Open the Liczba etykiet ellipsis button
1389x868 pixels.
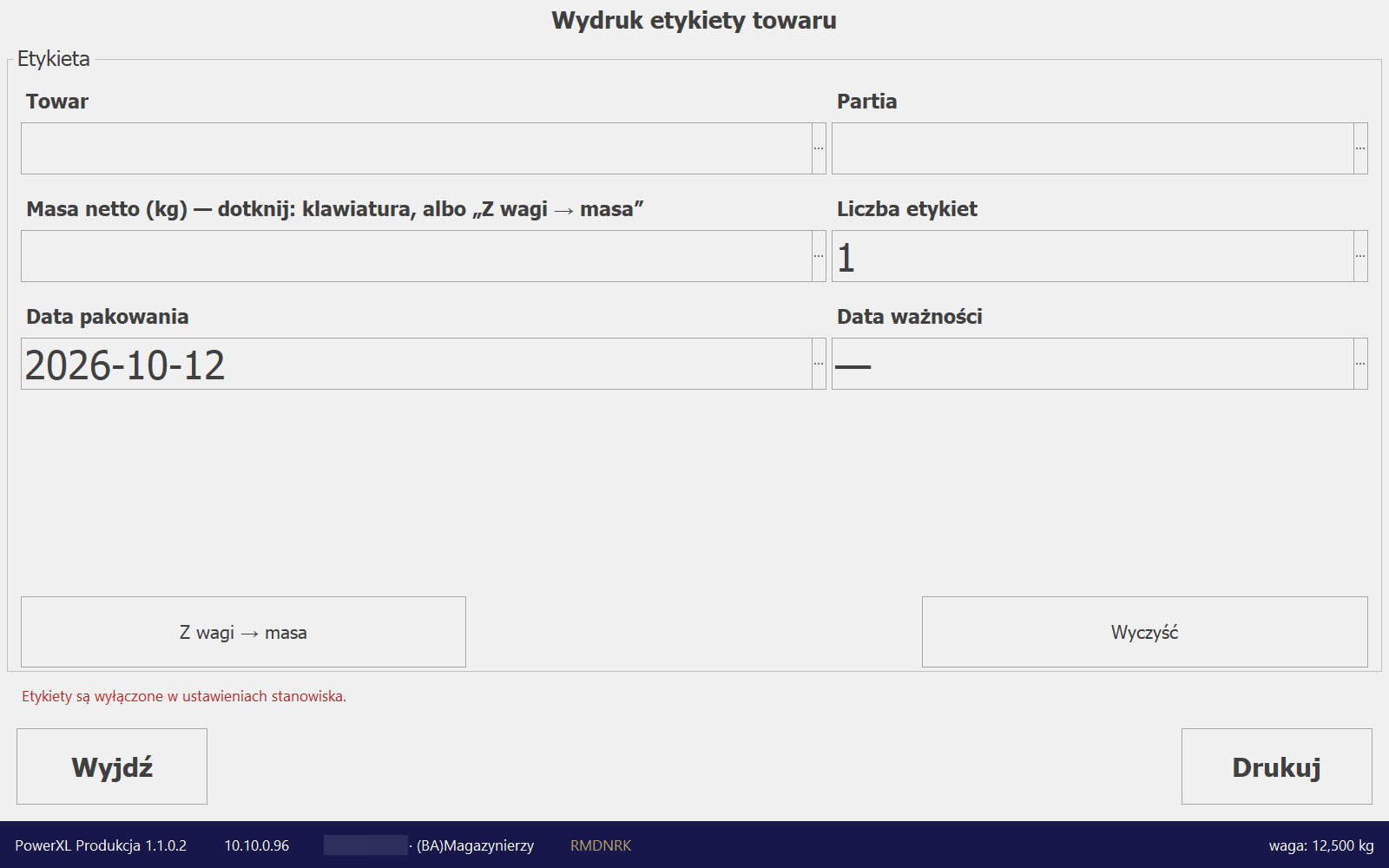tap(1360, 256)
